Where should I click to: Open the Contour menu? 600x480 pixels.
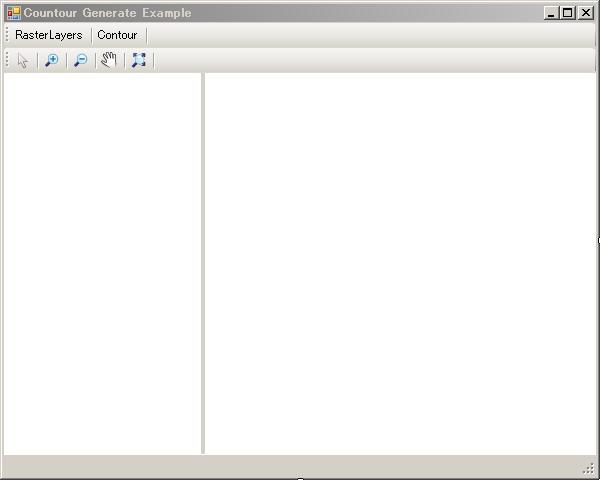117,35
